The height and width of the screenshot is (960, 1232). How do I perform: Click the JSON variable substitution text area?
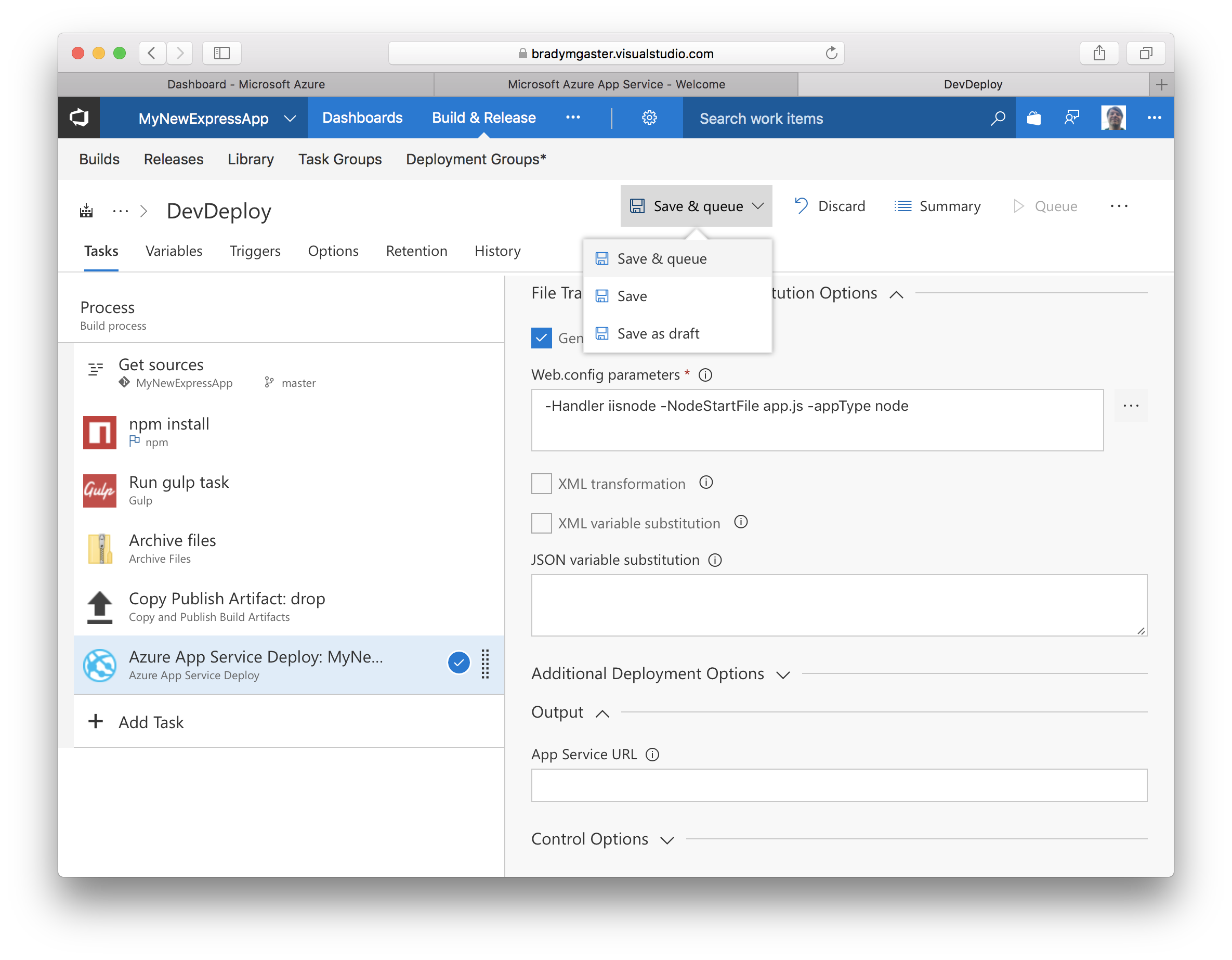click(839, 605)
